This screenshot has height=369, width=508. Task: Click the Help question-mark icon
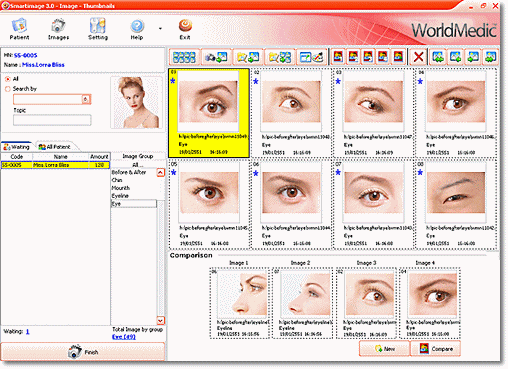point(137,29)
